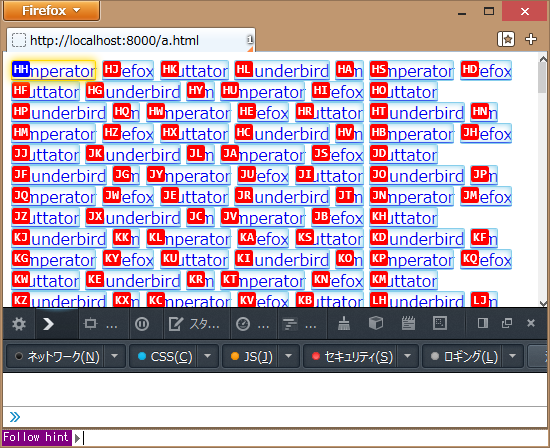Toggle the JS(J) filter
550x448 pixels.
coord(251,356)
